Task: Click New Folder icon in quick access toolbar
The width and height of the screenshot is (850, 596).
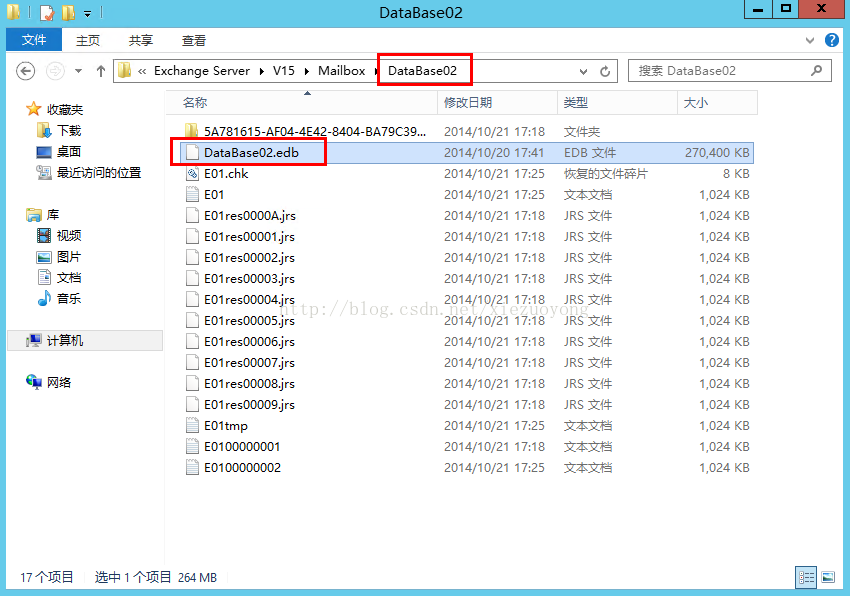Action: click(x=68, y=12)
